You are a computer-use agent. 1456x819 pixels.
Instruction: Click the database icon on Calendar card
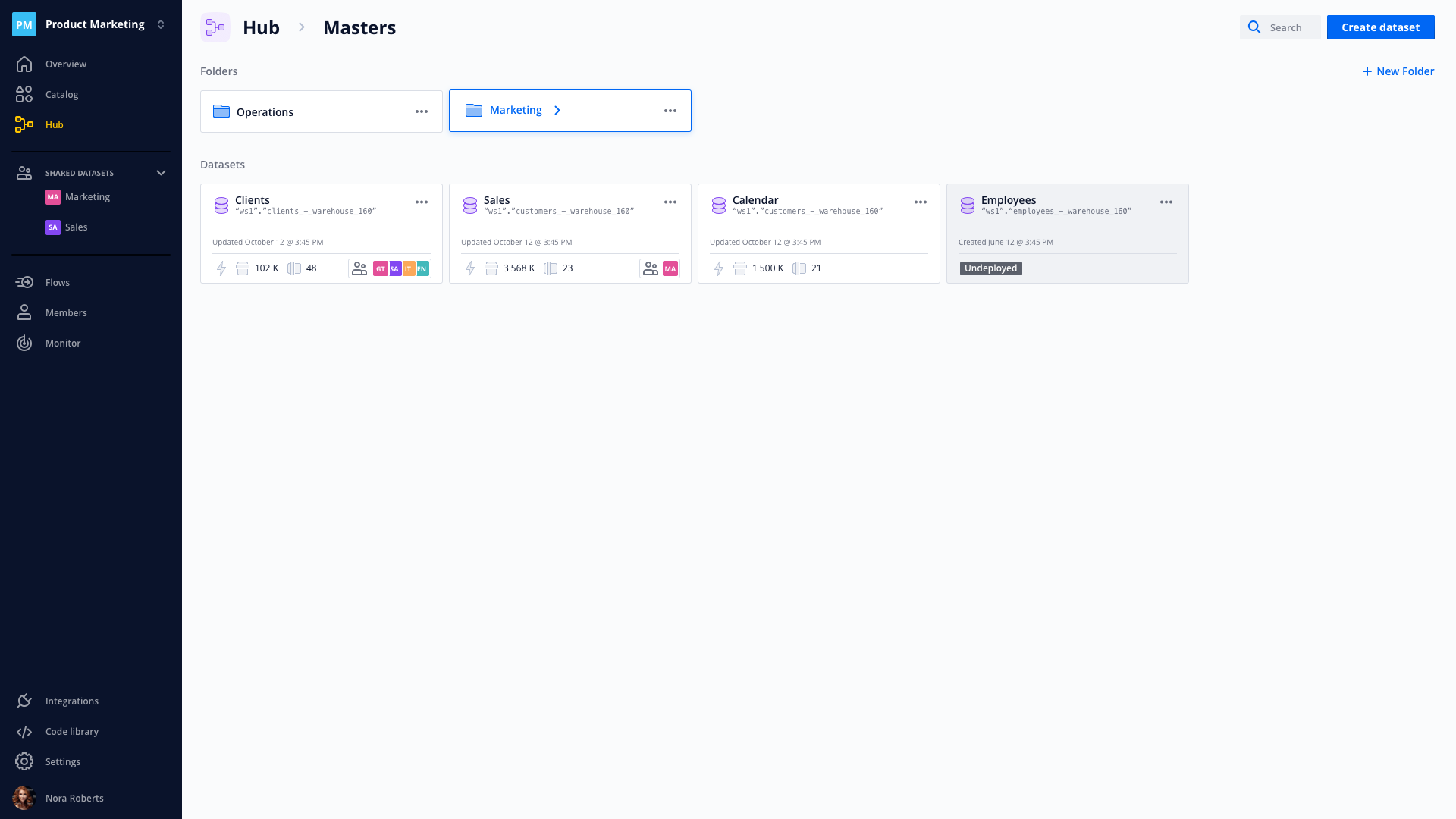(719, 206)
